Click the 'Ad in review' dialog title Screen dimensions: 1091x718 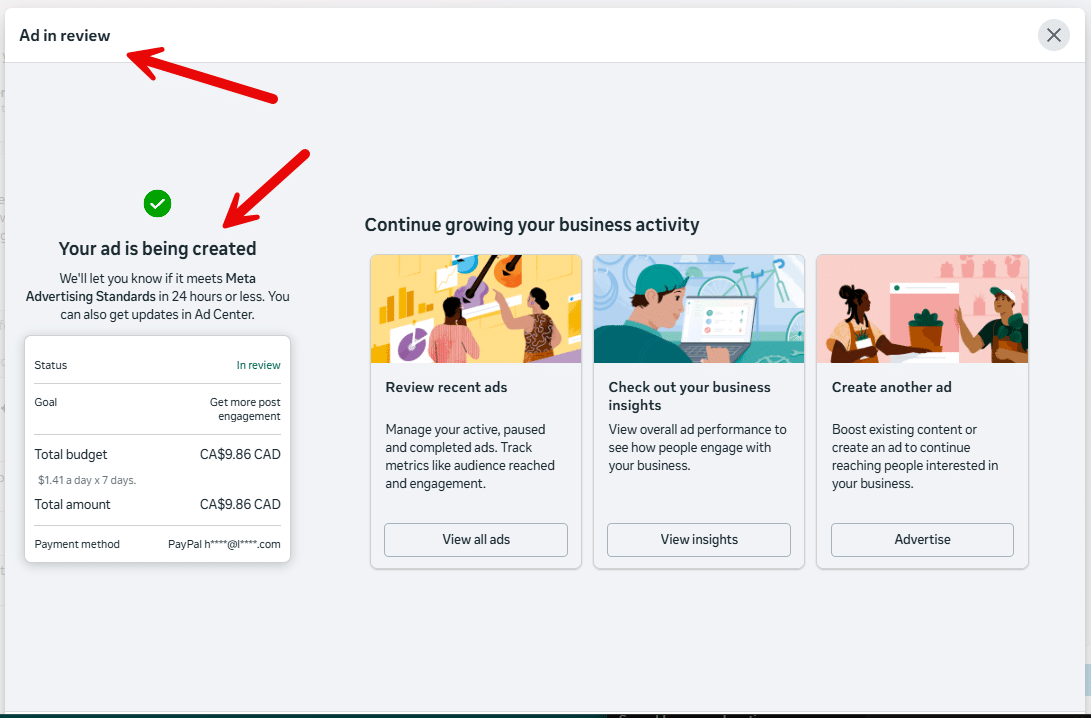click(65, 36)
